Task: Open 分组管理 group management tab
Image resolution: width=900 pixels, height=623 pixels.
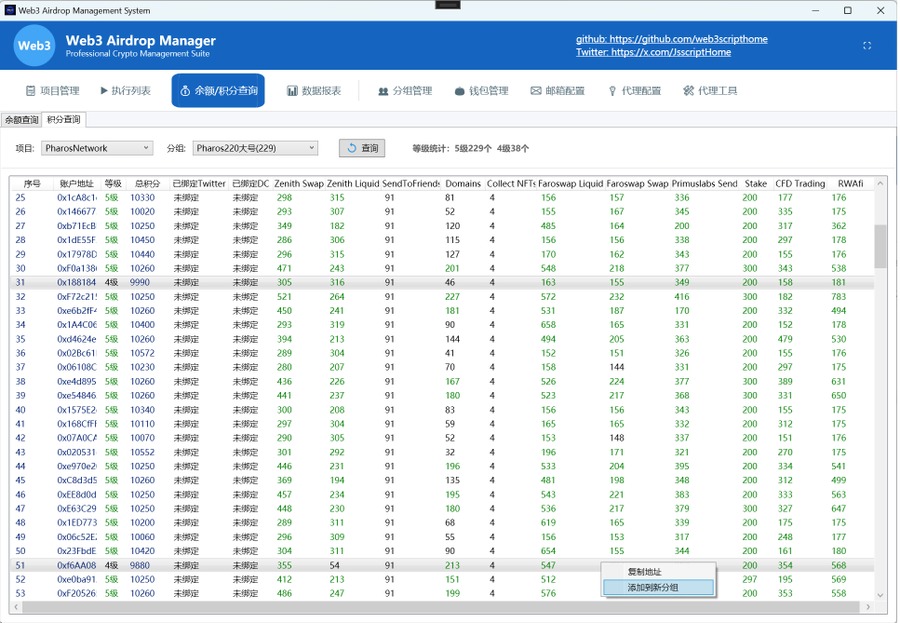Action: point(405,91)
